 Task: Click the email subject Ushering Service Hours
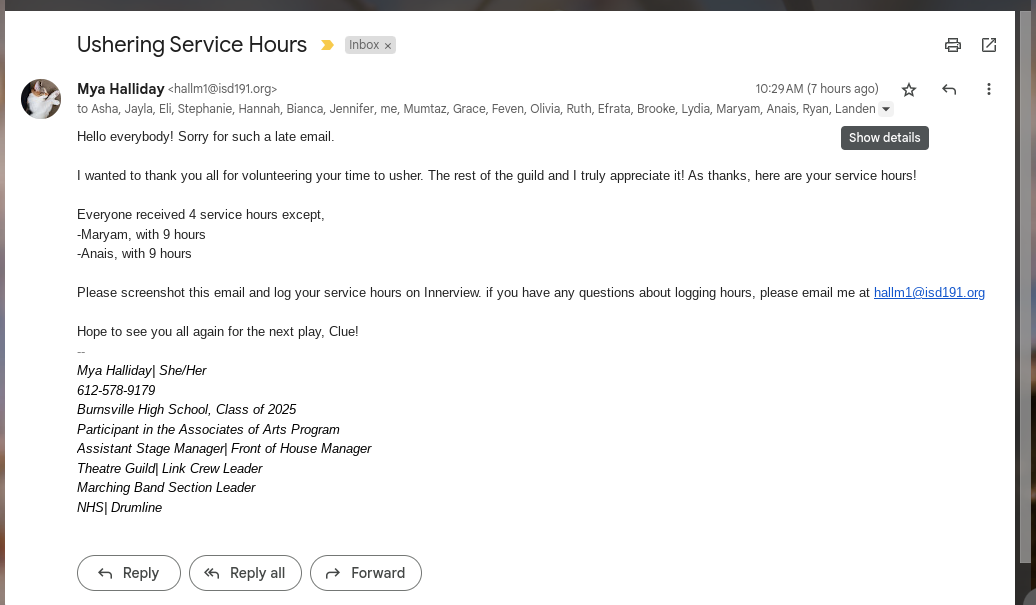[192, 45]
